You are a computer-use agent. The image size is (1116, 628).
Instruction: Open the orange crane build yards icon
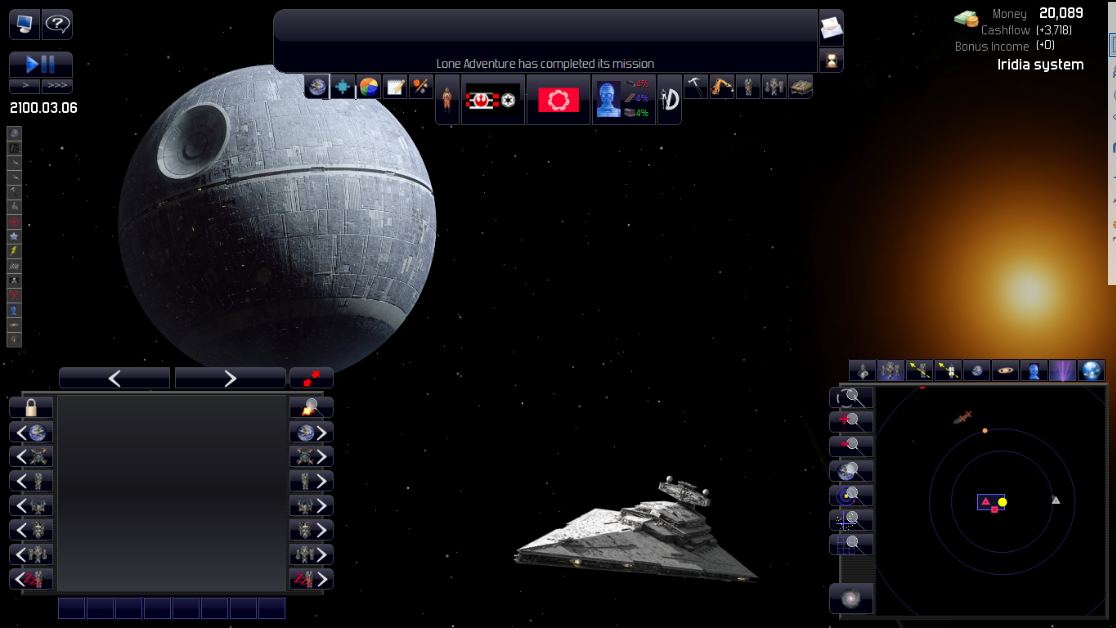(x=722, y=87)
